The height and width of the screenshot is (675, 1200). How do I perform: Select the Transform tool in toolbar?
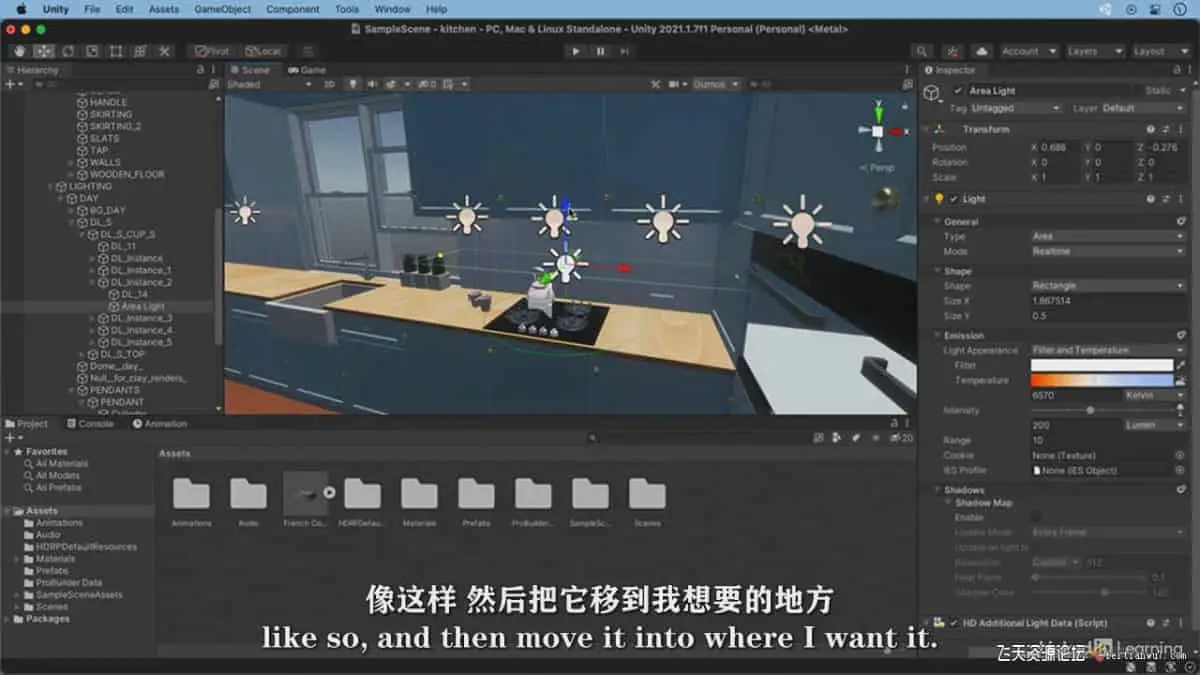[x=140, y=51]
